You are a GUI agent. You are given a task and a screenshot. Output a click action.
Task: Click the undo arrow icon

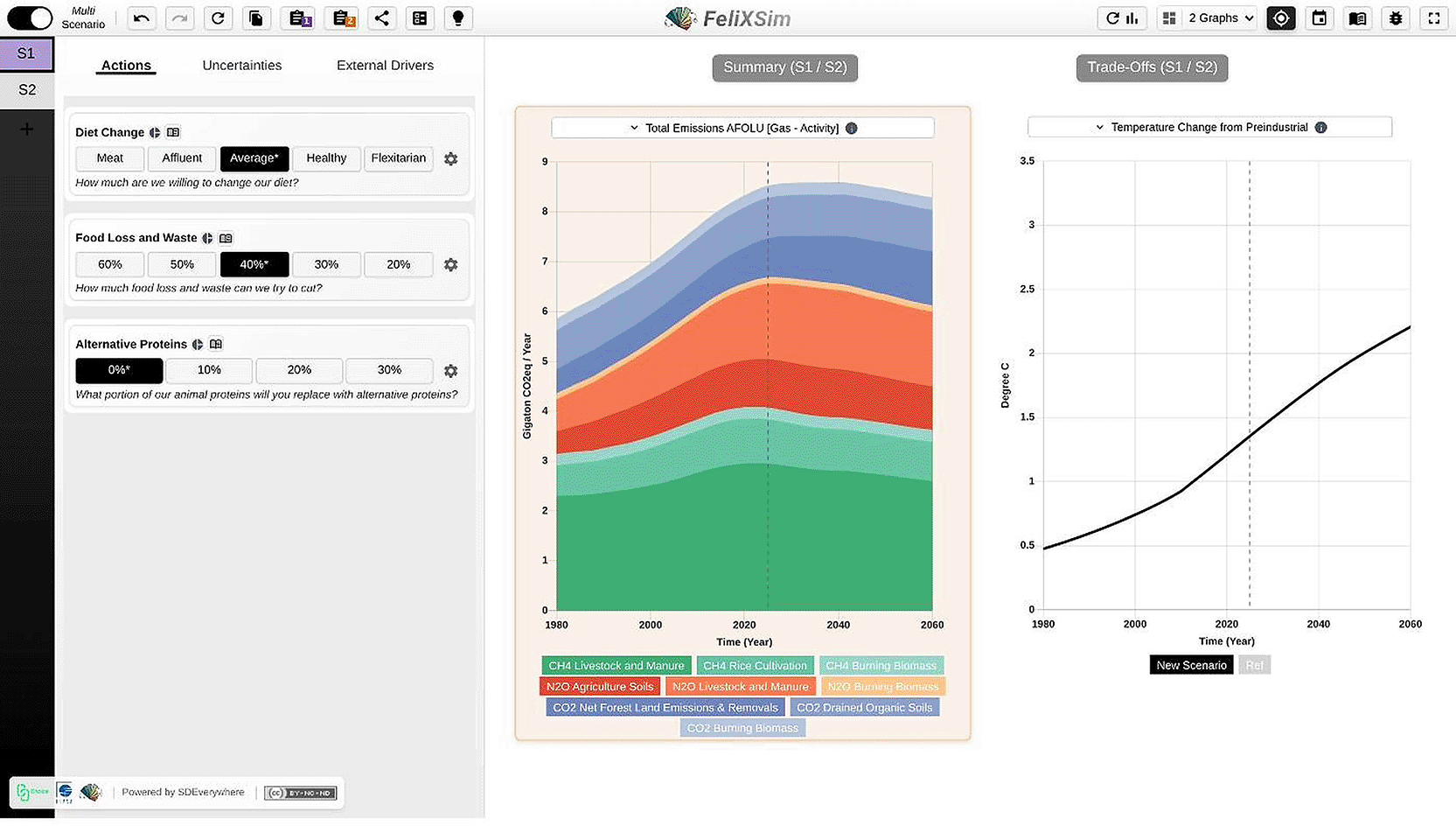(142, 18)
